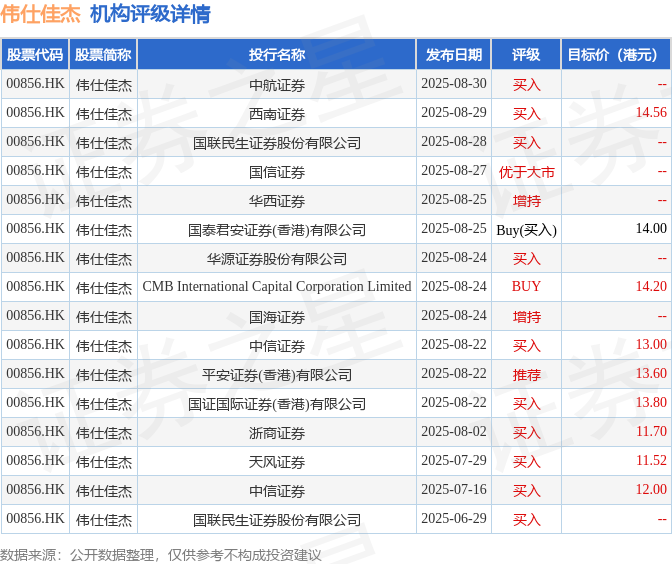This screenshot has height=564, width=672.
Task: Select the 华西证券 cell
Action: pyautogui.click(x=276, y=201)
